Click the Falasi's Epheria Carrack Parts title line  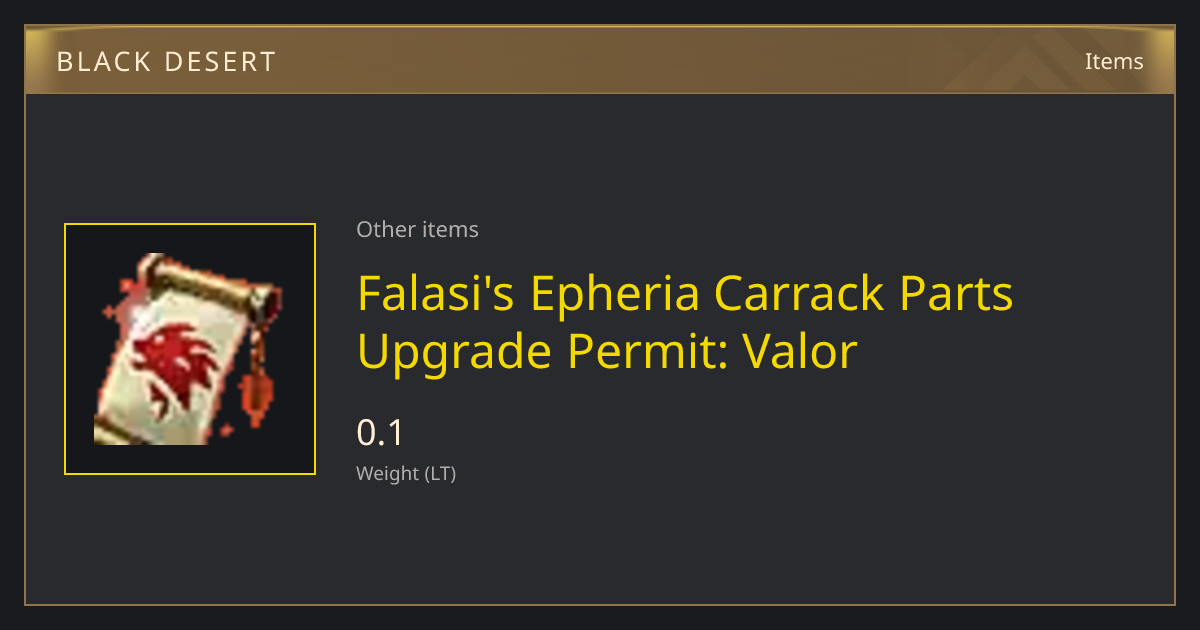coord(685,293)
